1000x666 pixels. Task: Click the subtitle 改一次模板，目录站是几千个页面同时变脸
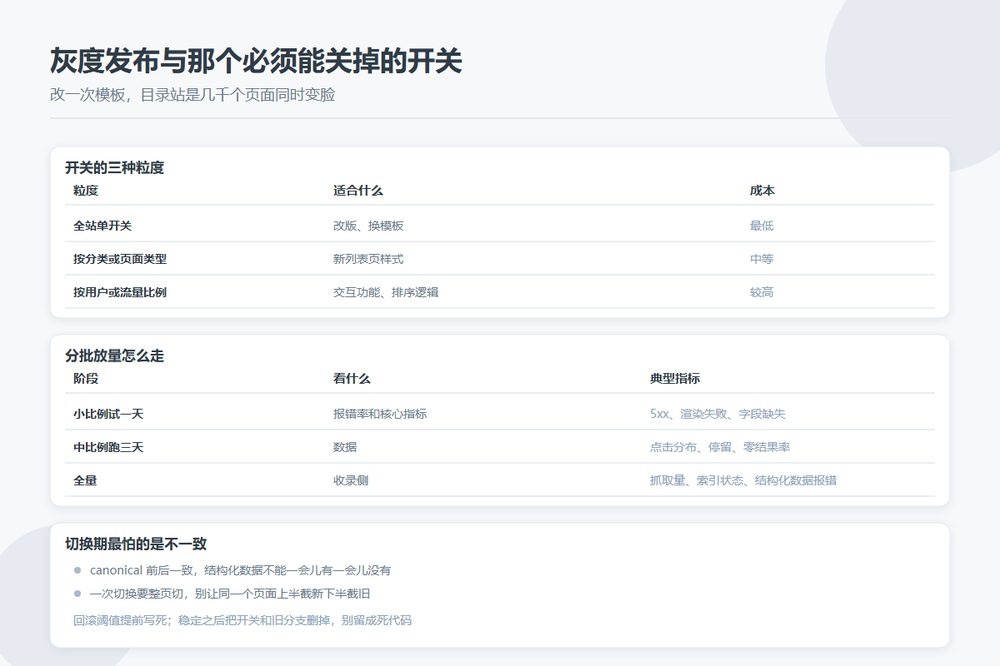coord(193,95)
